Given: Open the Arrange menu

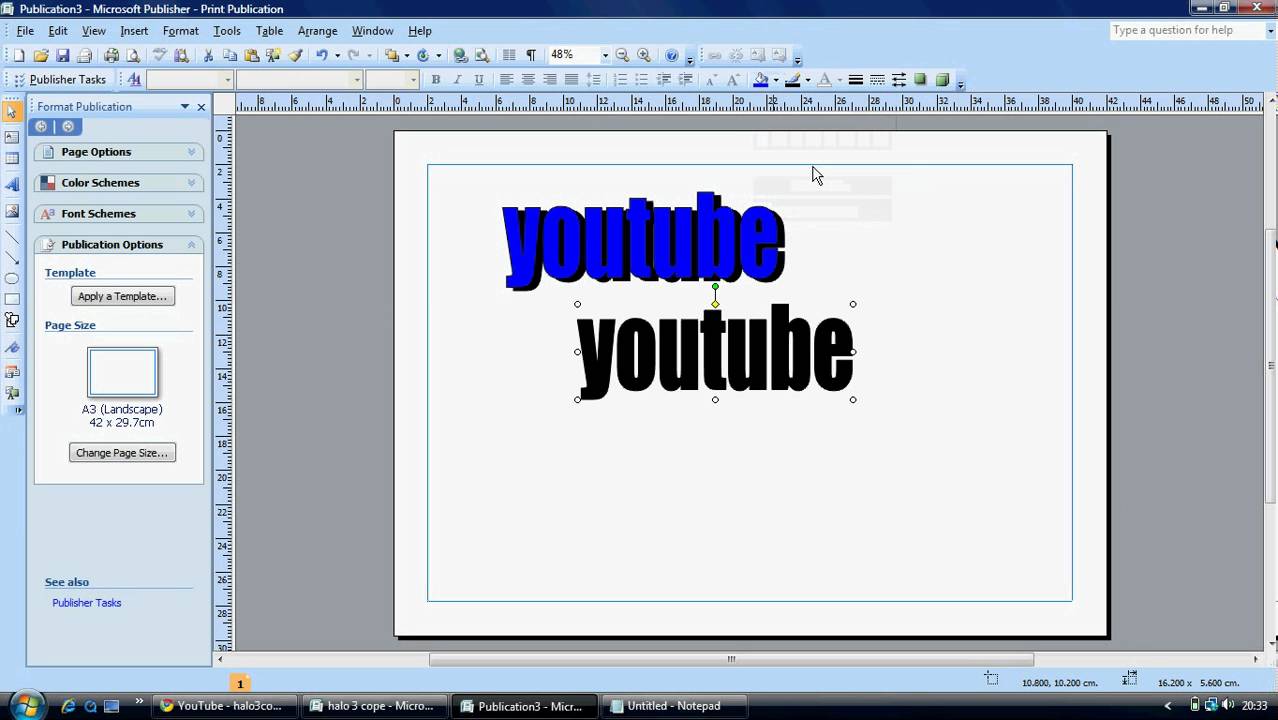Looking at the screenshot, I should (x=317, y=31).
